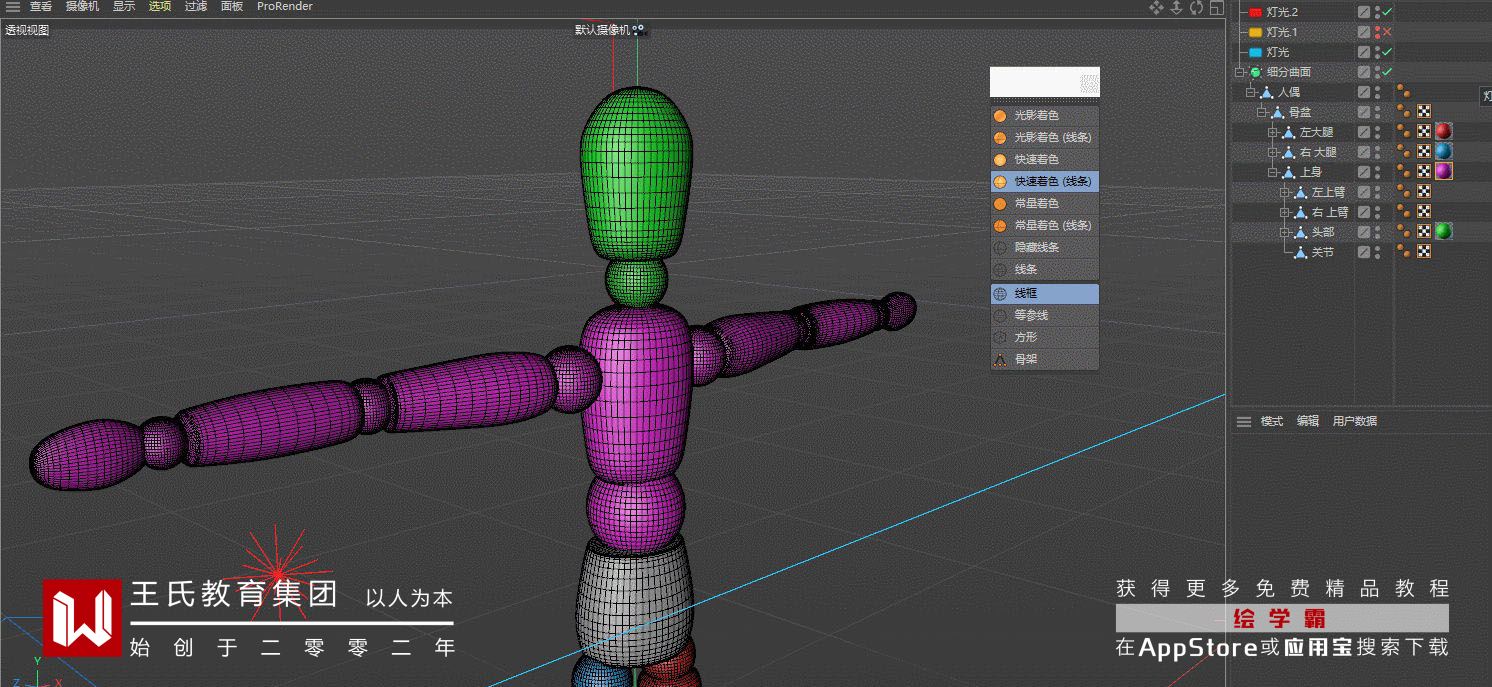Select the green material tag on 头部
This screenshot has width=1492, height=687.
[1443, 232]
